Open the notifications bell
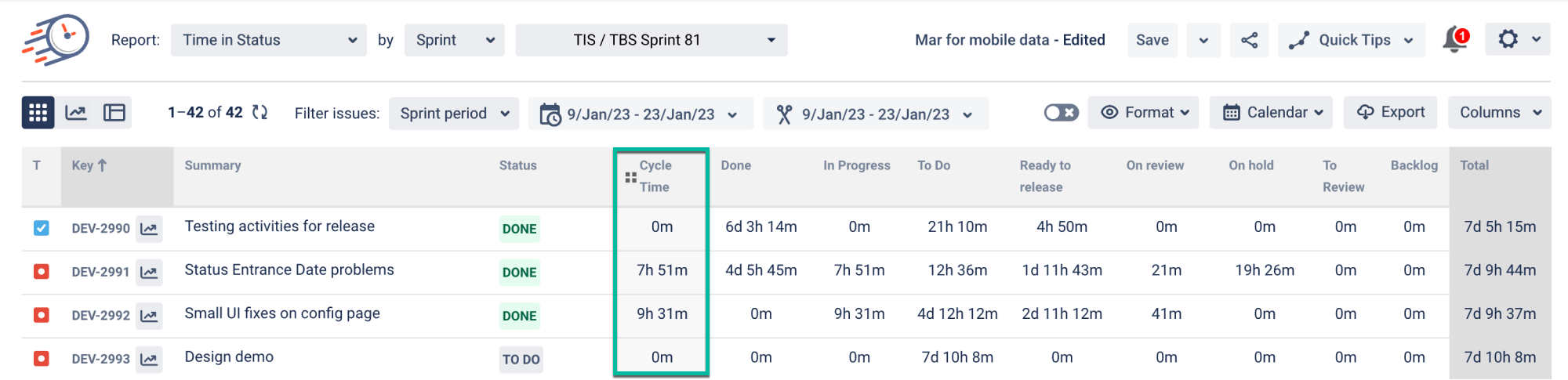 [x=1454, y=40]
